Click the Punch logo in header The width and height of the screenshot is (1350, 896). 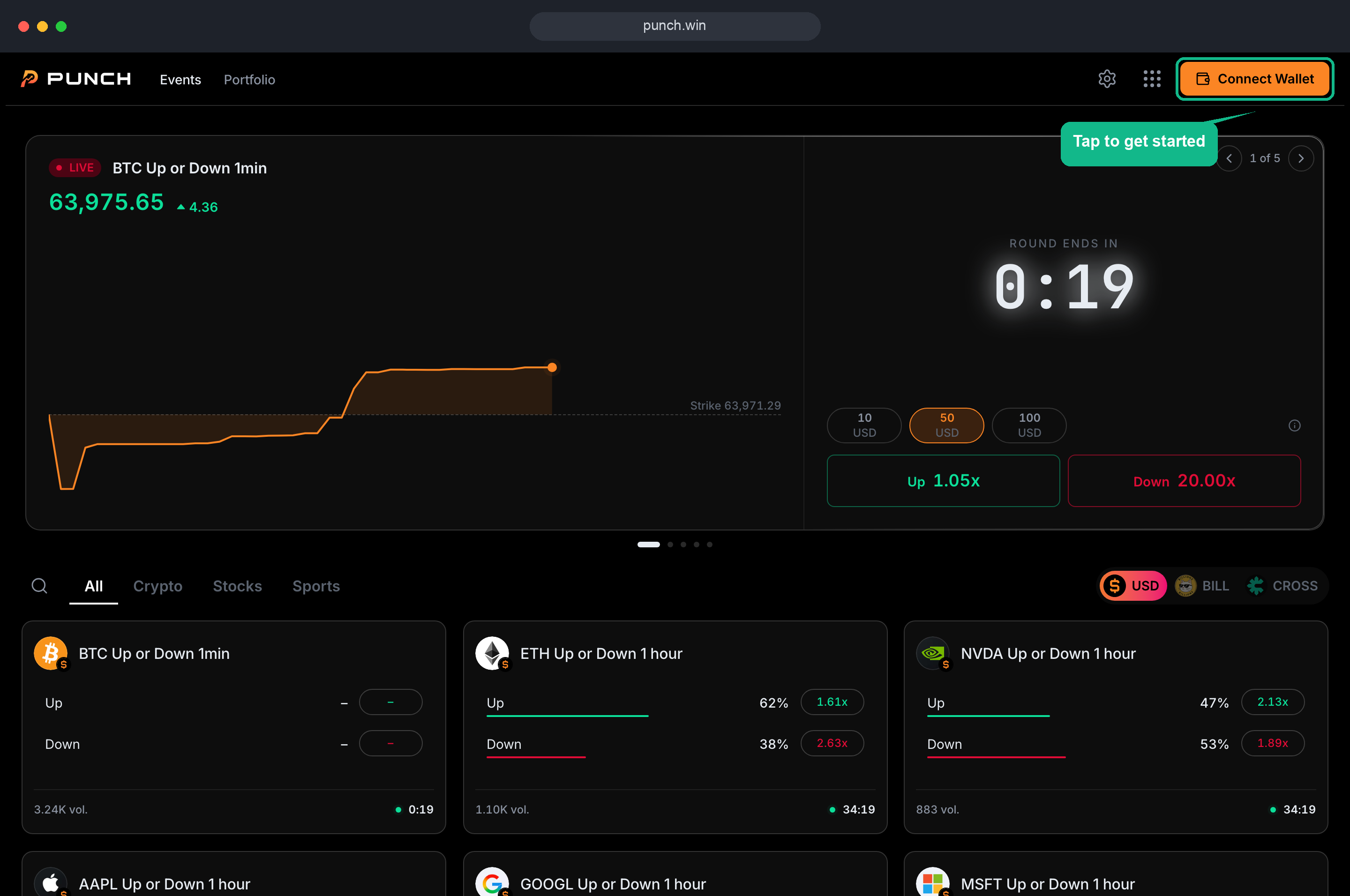[76, 79]
